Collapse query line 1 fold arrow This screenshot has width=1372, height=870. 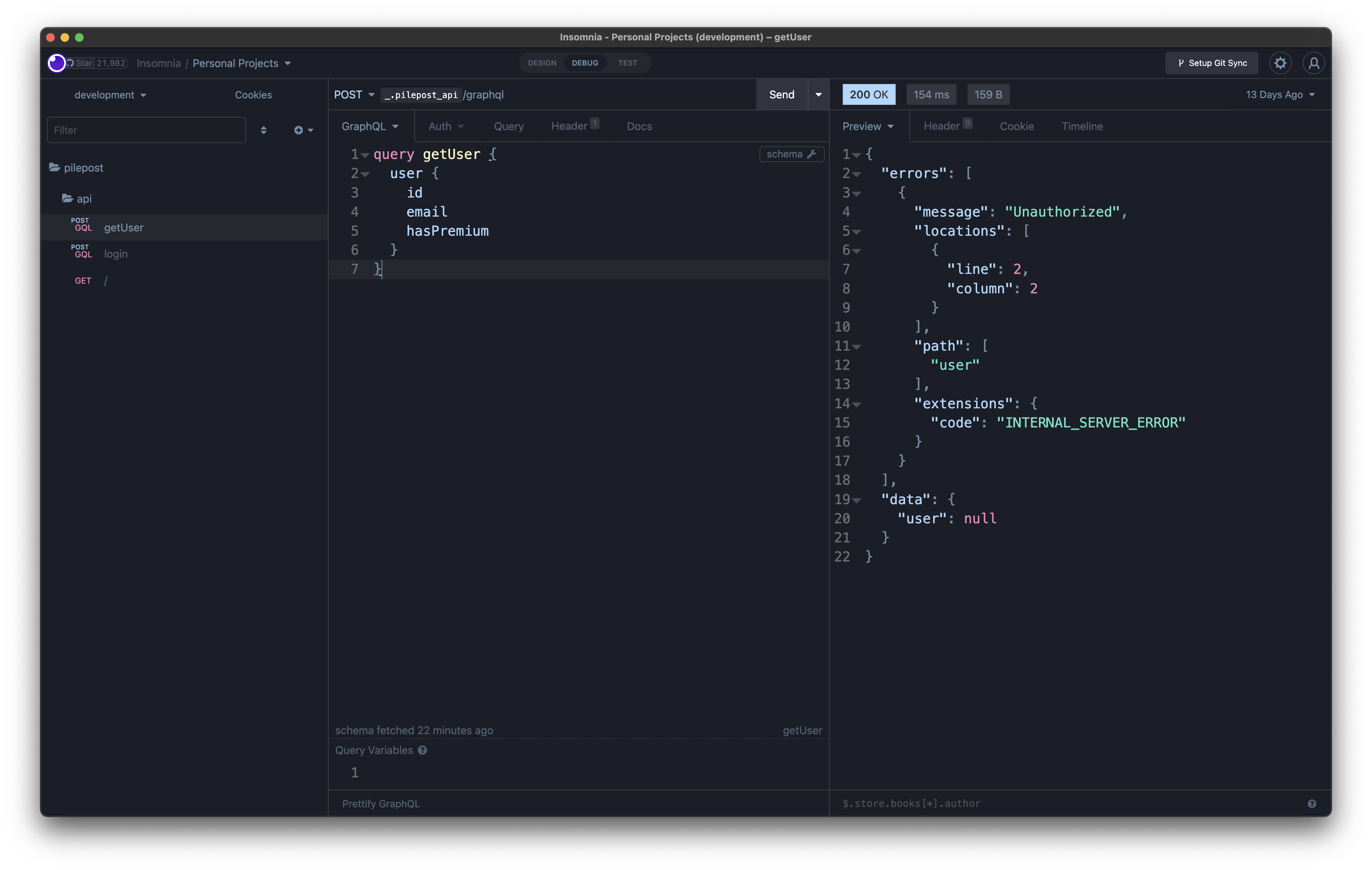(x=365, y=155)
